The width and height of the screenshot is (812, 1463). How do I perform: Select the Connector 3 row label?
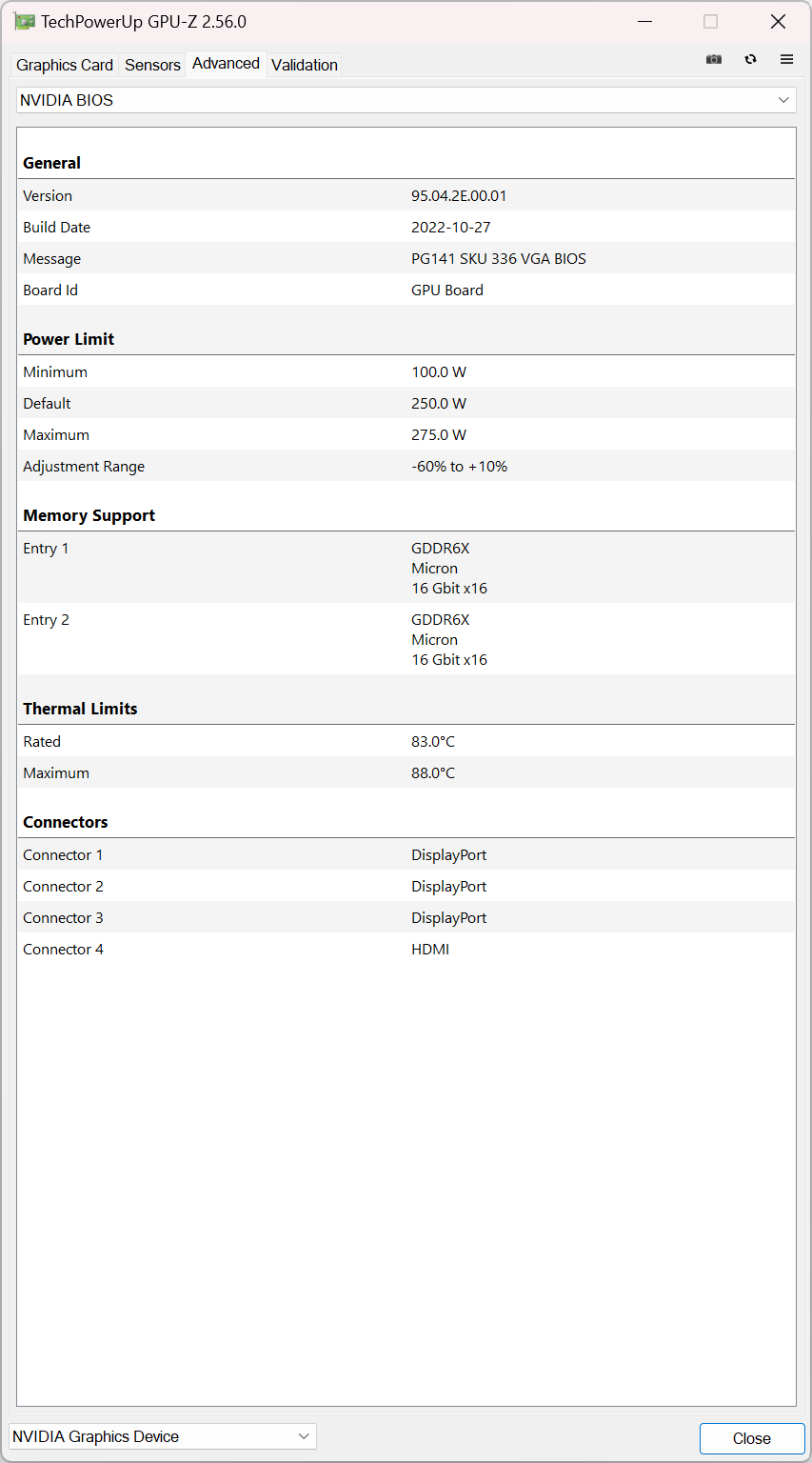(x=63, y=918)
